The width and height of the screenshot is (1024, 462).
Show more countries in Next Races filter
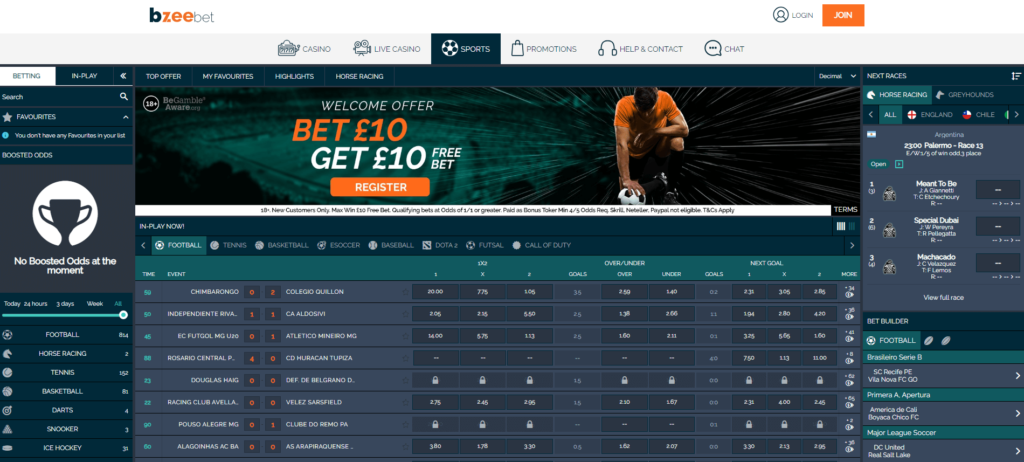click(1016, 114)
